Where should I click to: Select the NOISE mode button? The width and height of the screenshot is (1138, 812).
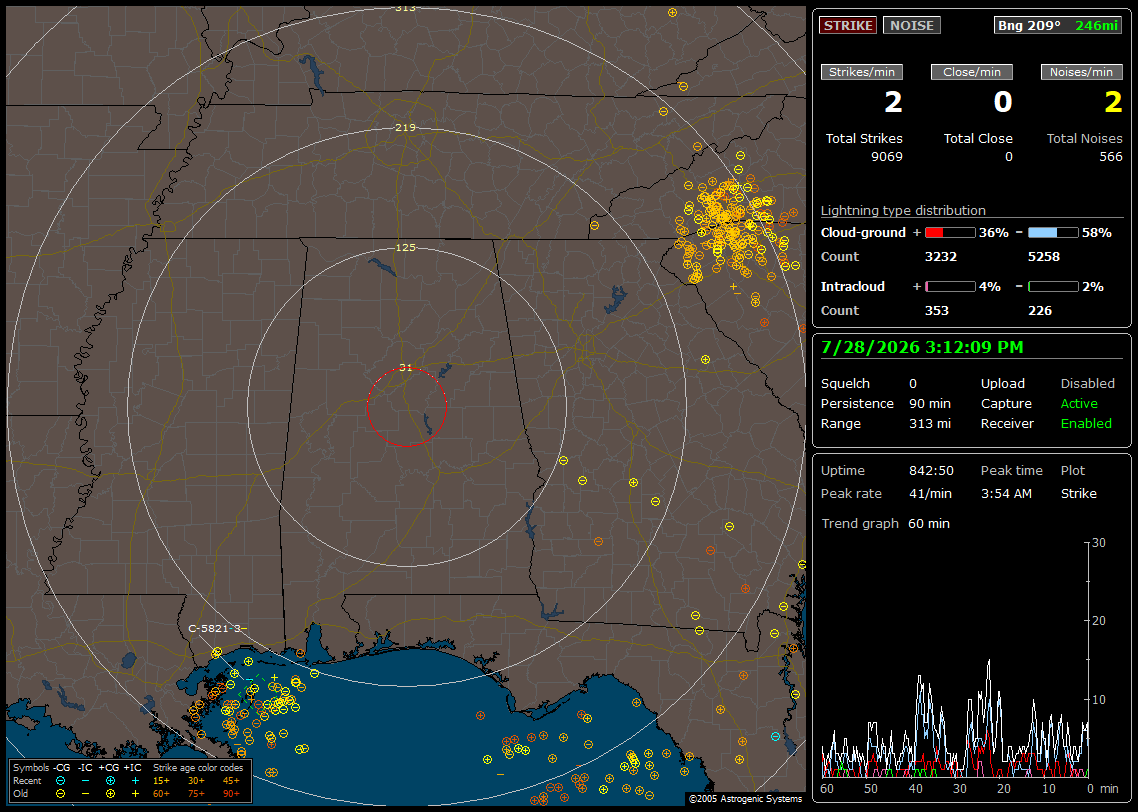912,25
